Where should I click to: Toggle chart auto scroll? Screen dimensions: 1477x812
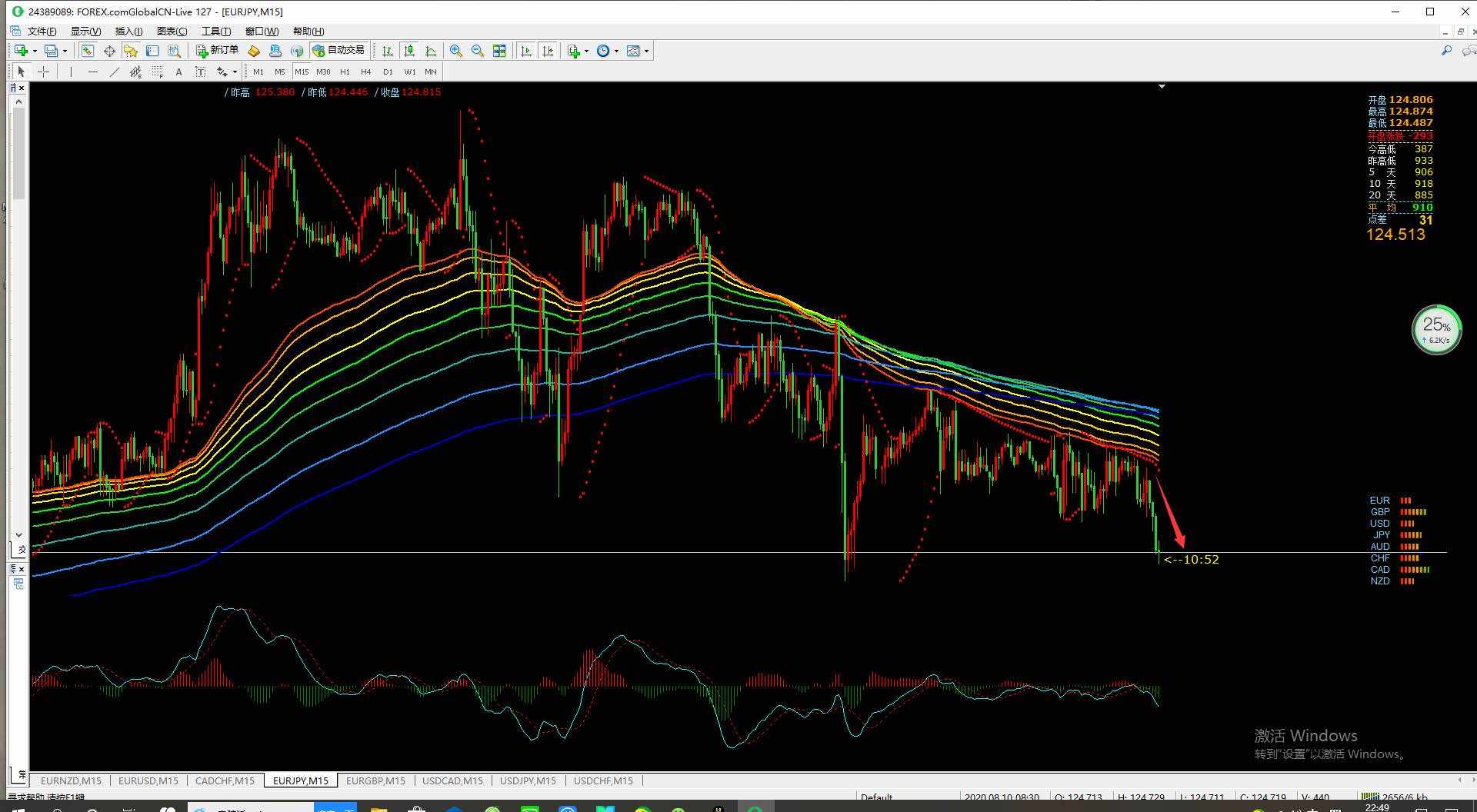(x=526, y=51)
